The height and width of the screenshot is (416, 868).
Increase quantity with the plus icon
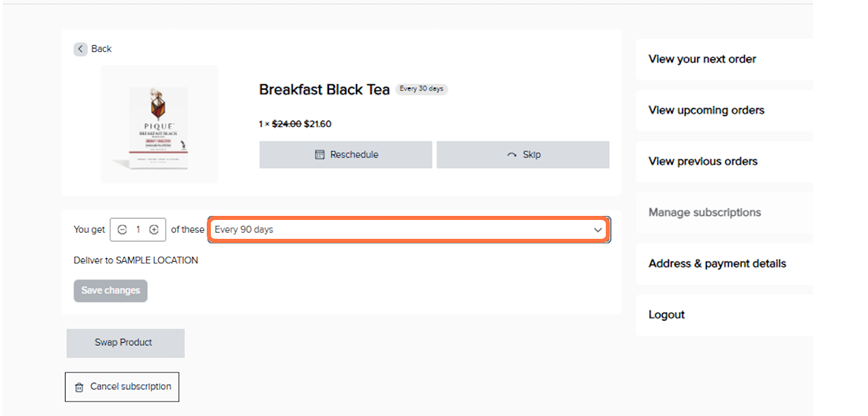[x=154, y=230]
